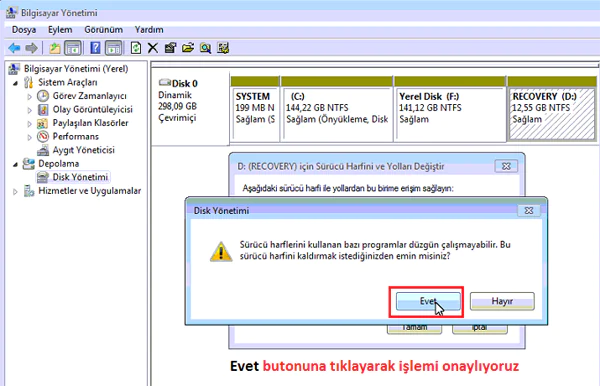This screenshot has width=600, height=386.
Task: Click the Görev Zamanlayıcı clock icon
Action: pos(43,96)
